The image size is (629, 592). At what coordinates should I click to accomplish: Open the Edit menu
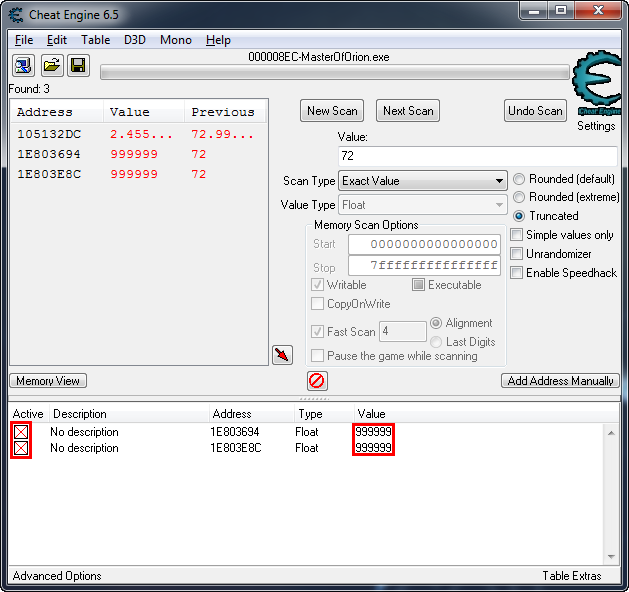57,40
